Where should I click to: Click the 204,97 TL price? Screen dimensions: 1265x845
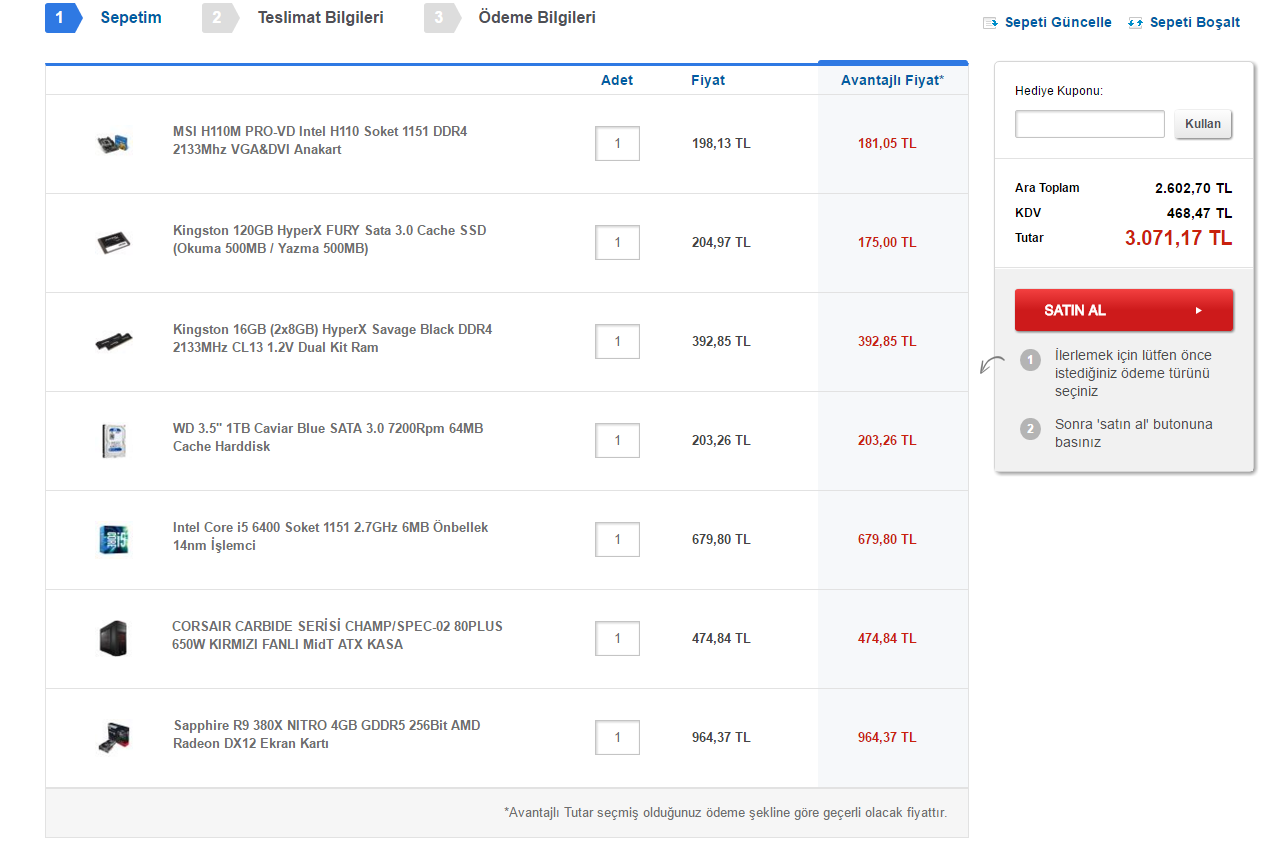[721, 242]
